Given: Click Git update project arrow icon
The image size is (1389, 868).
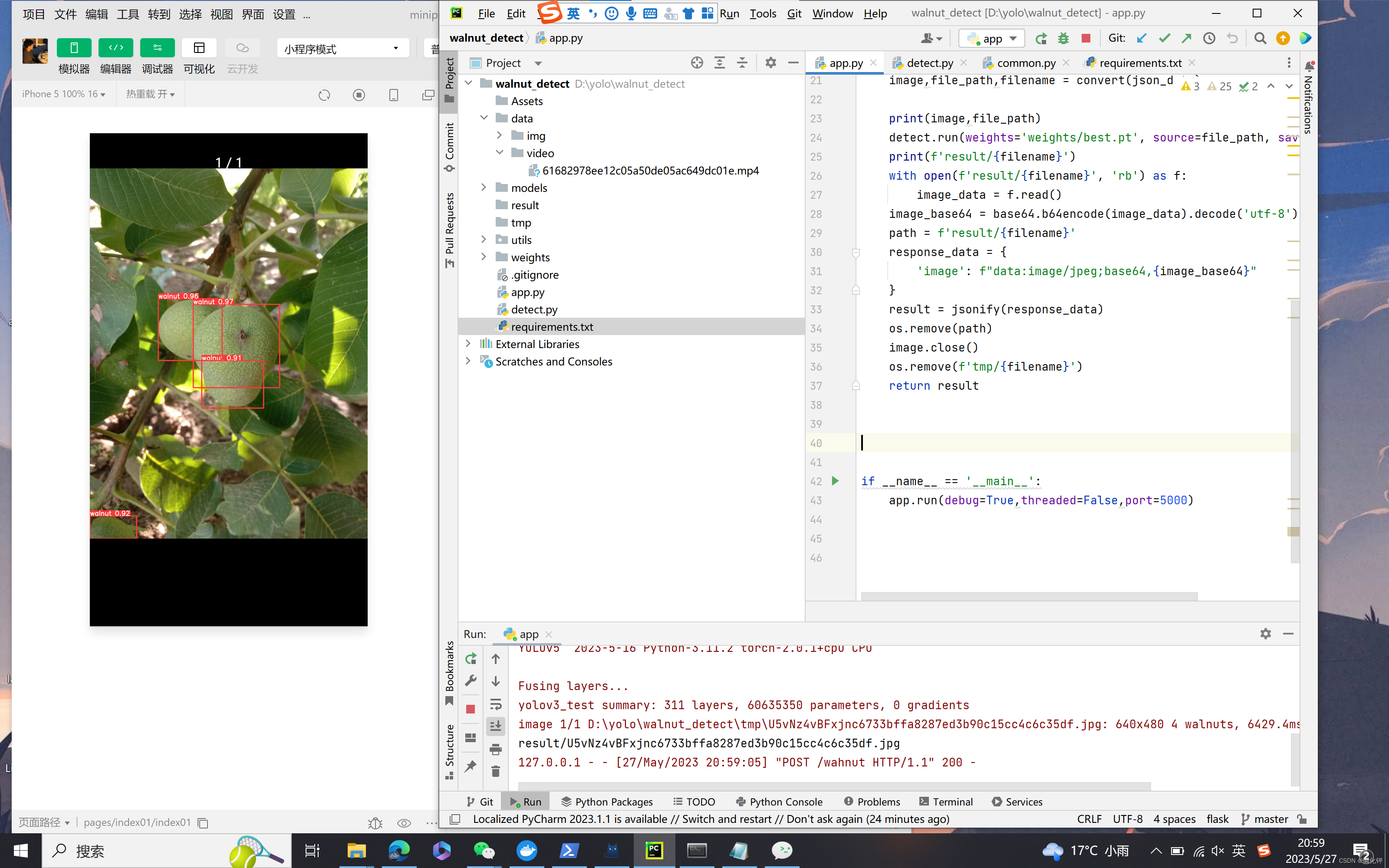Looking at the screenshot, I should (x=1142, y=39).
